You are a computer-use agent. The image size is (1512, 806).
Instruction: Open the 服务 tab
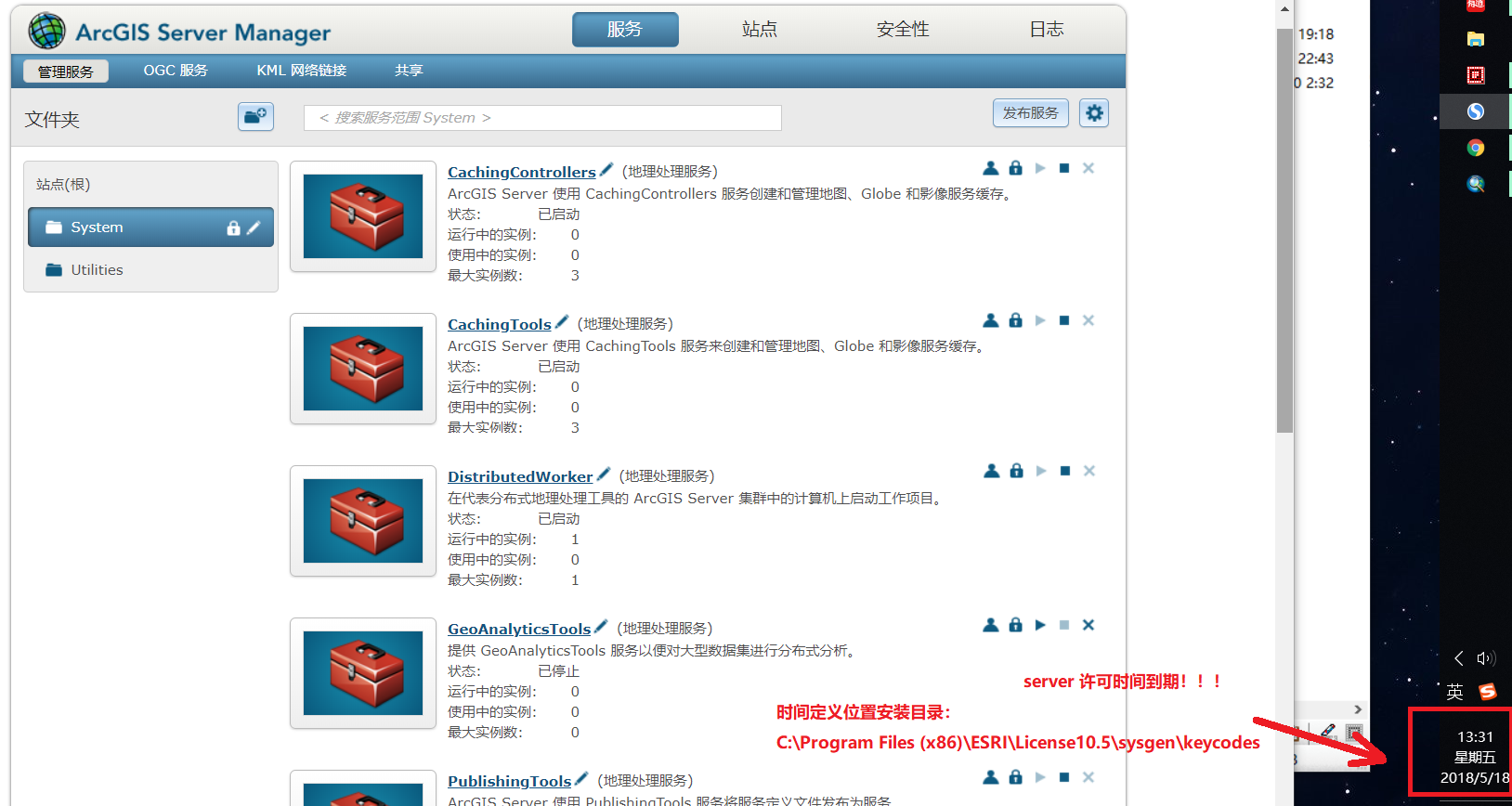point(625,29)
